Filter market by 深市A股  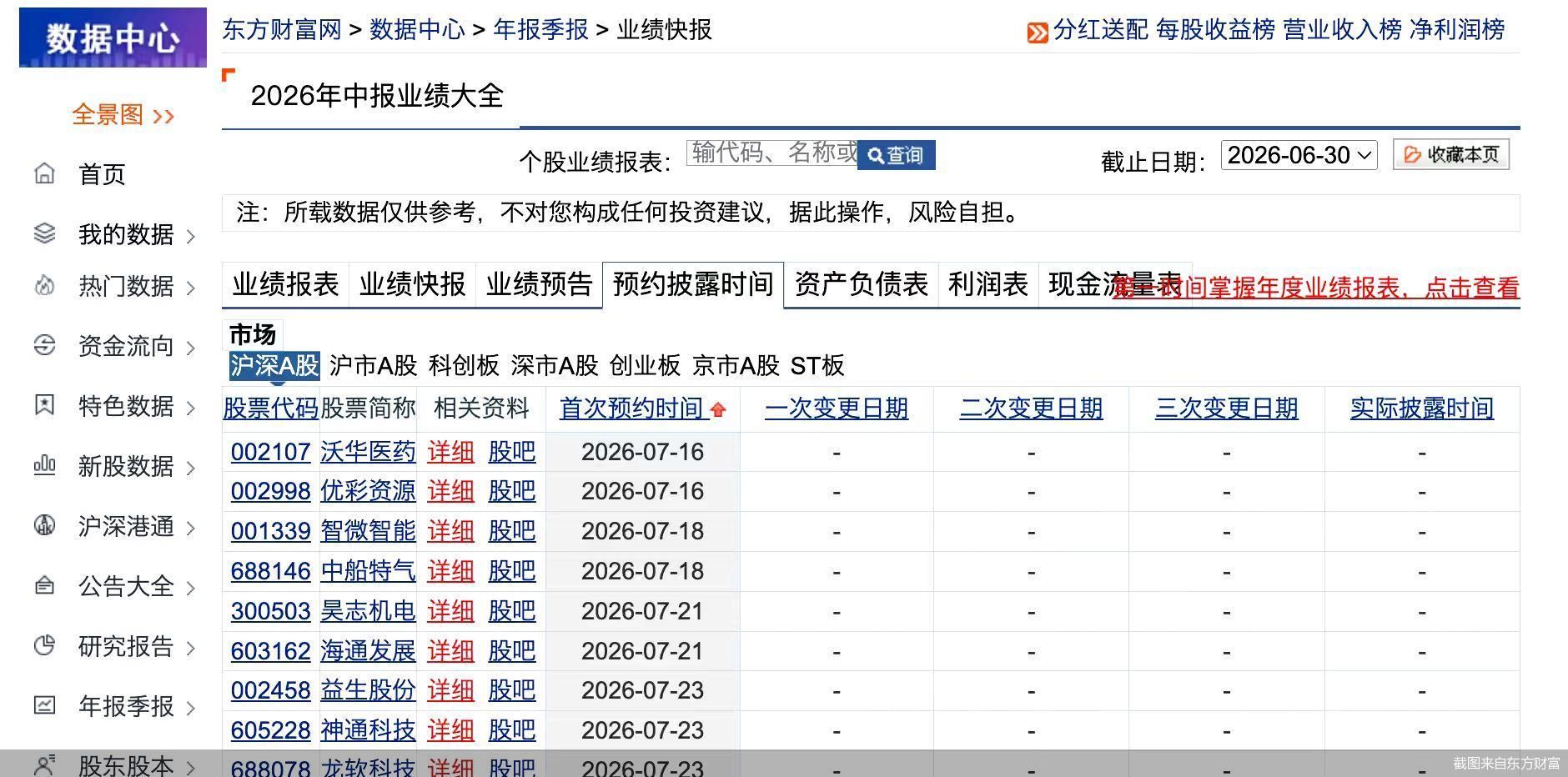(555, 365)
